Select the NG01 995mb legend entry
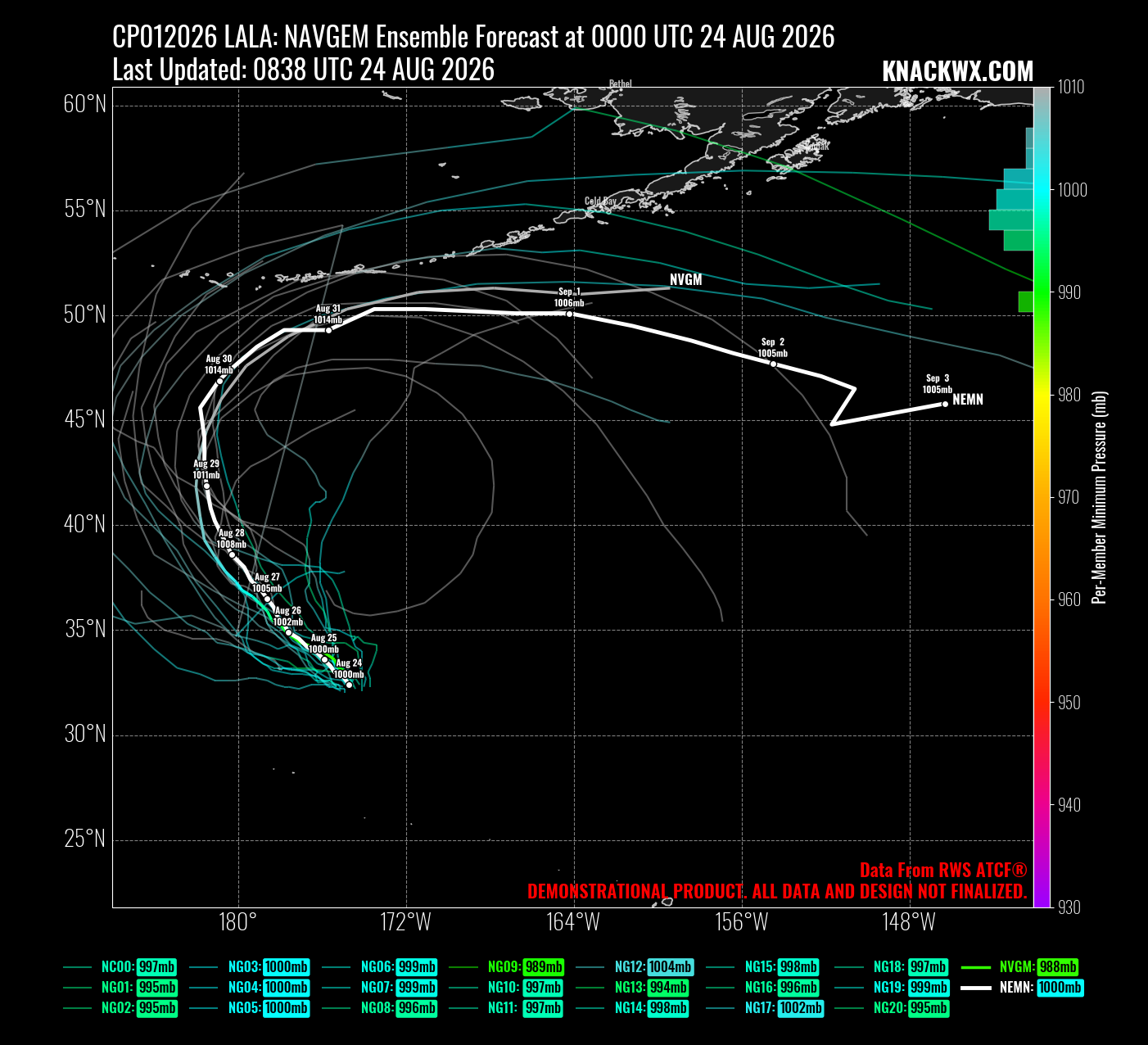1148x1045 pixels. (x=120, y=988)
